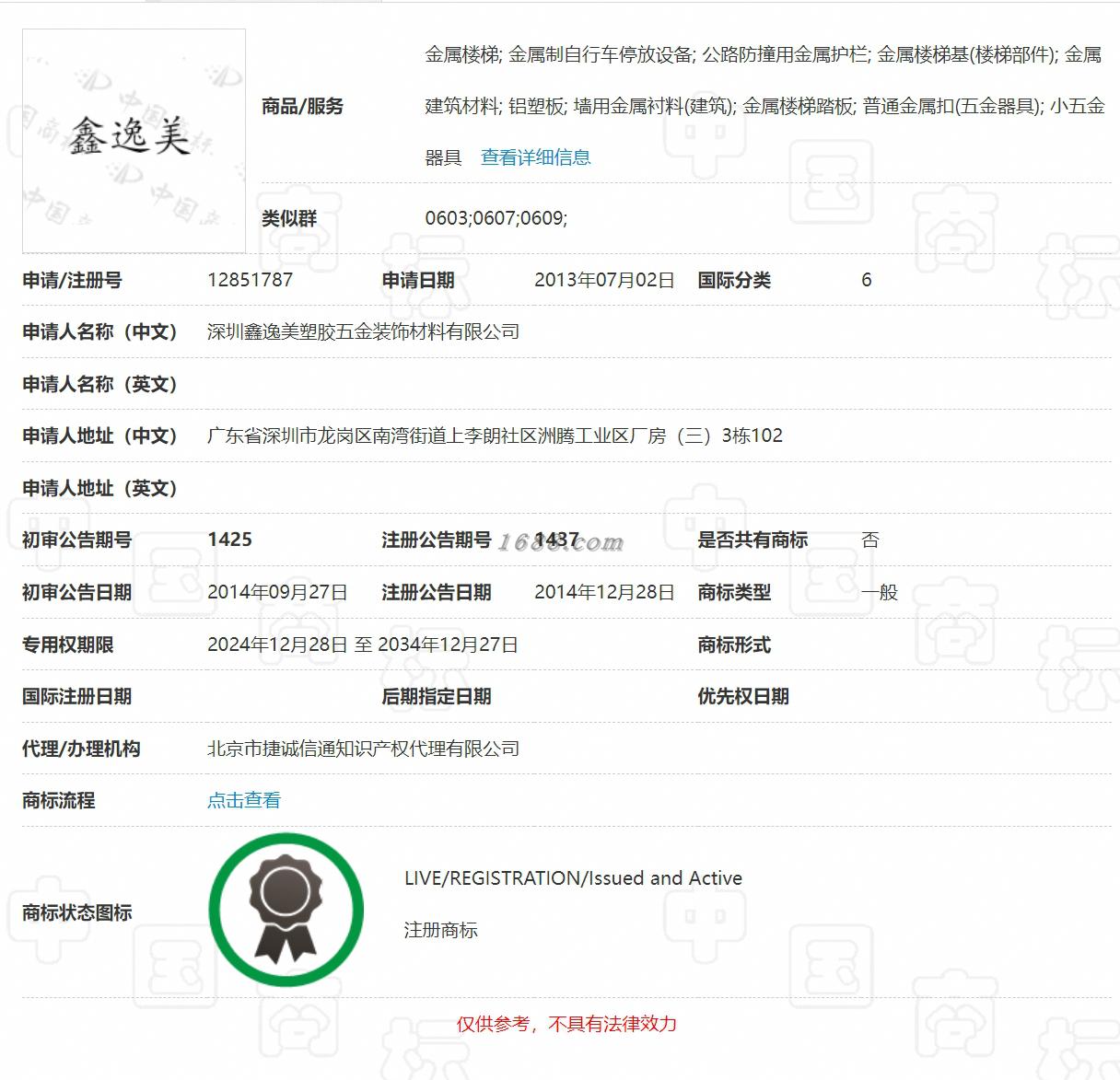Click the 商标类型 label
1120x1080 pixels.
734,592
